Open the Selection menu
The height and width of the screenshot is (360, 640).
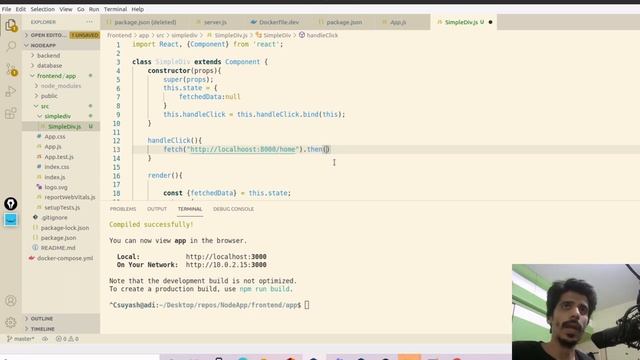click(42, 9)
